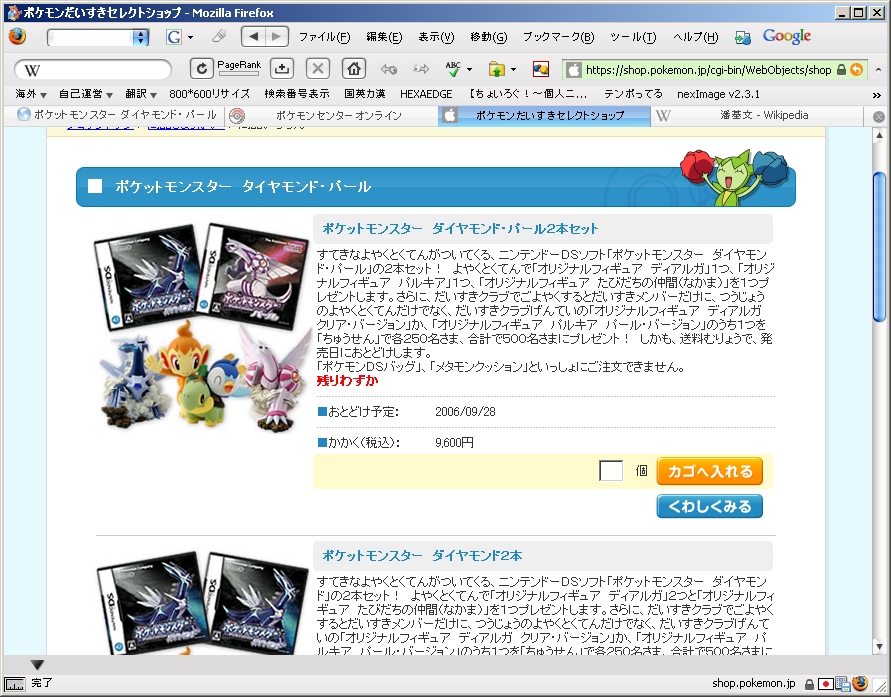Click the status bar Firefox globe icon
The width and height of the screenshot is (891, 697).
click(x=860, y=683)
